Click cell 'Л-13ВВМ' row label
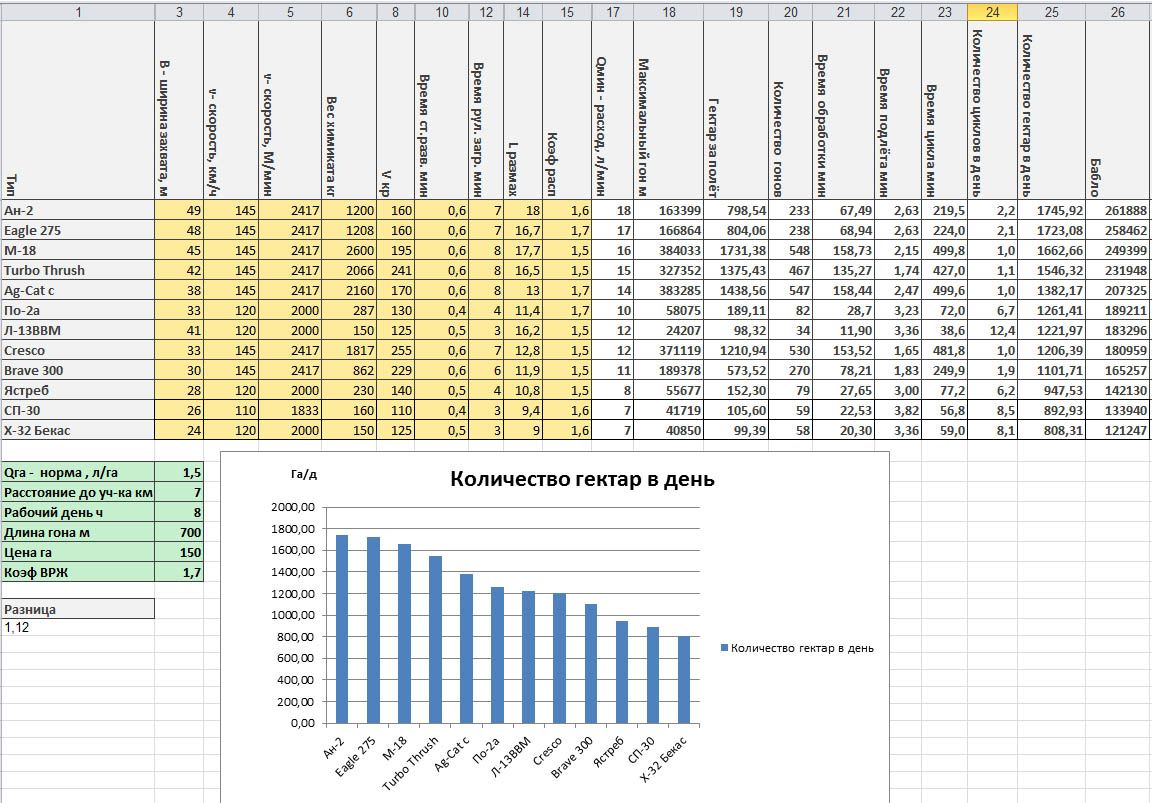This screenshot has width=1152, height=803. pos(78,331)
